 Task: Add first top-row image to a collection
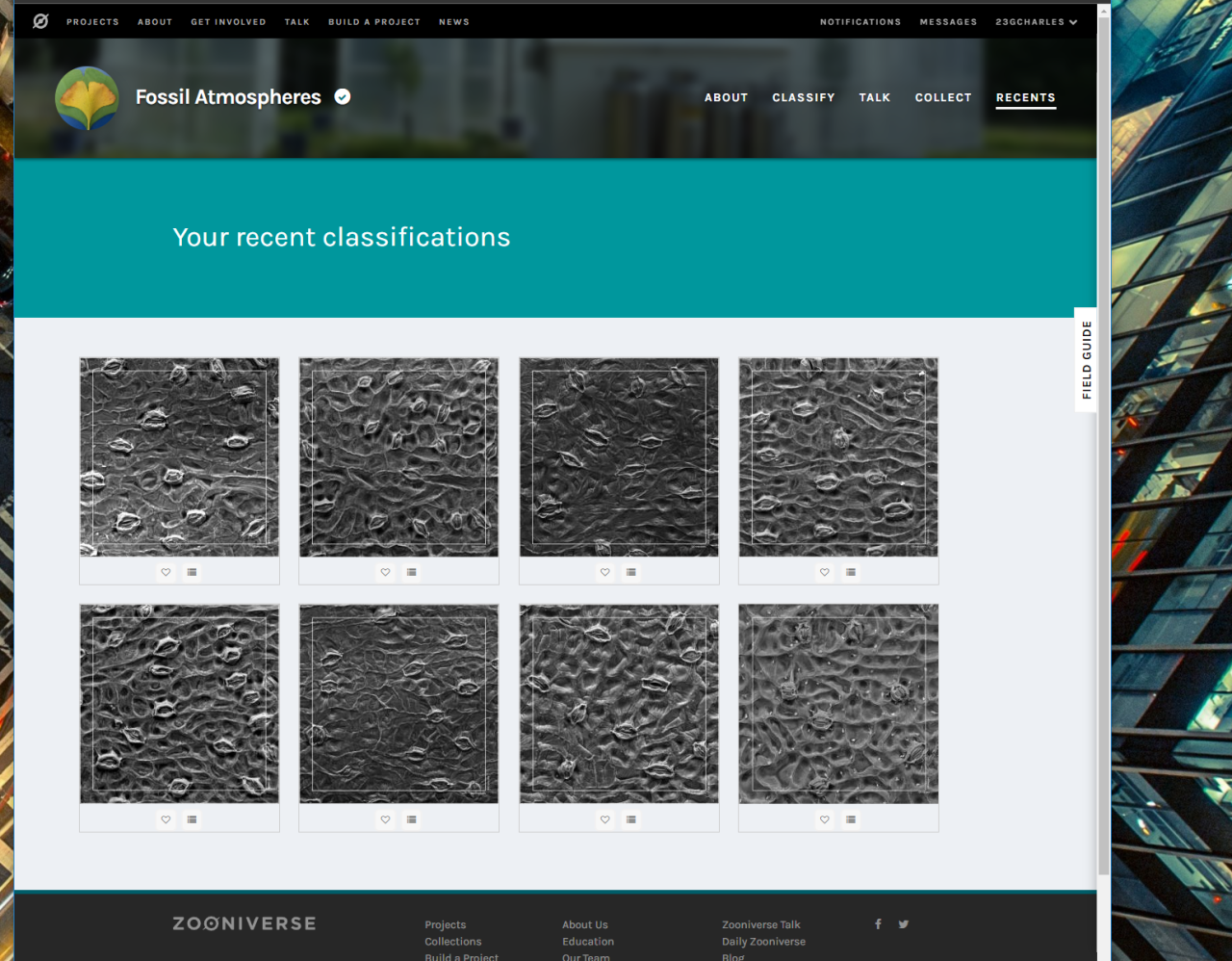[x=192, y=572]
